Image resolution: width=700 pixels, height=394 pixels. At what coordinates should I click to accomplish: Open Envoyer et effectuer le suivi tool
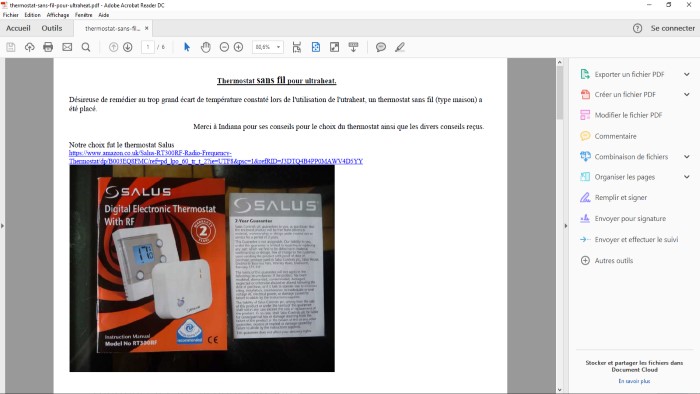(636, 239)
